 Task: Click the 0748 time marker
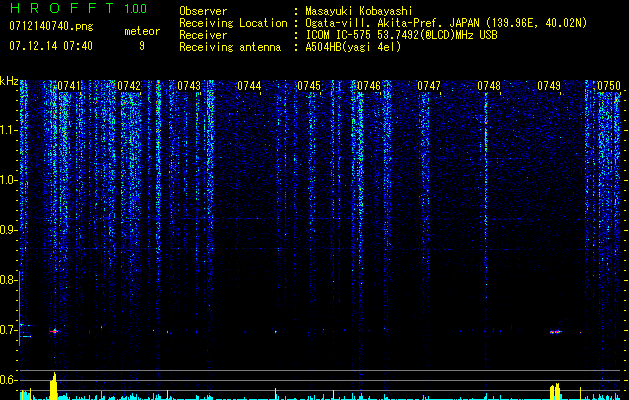click(489, 86)
